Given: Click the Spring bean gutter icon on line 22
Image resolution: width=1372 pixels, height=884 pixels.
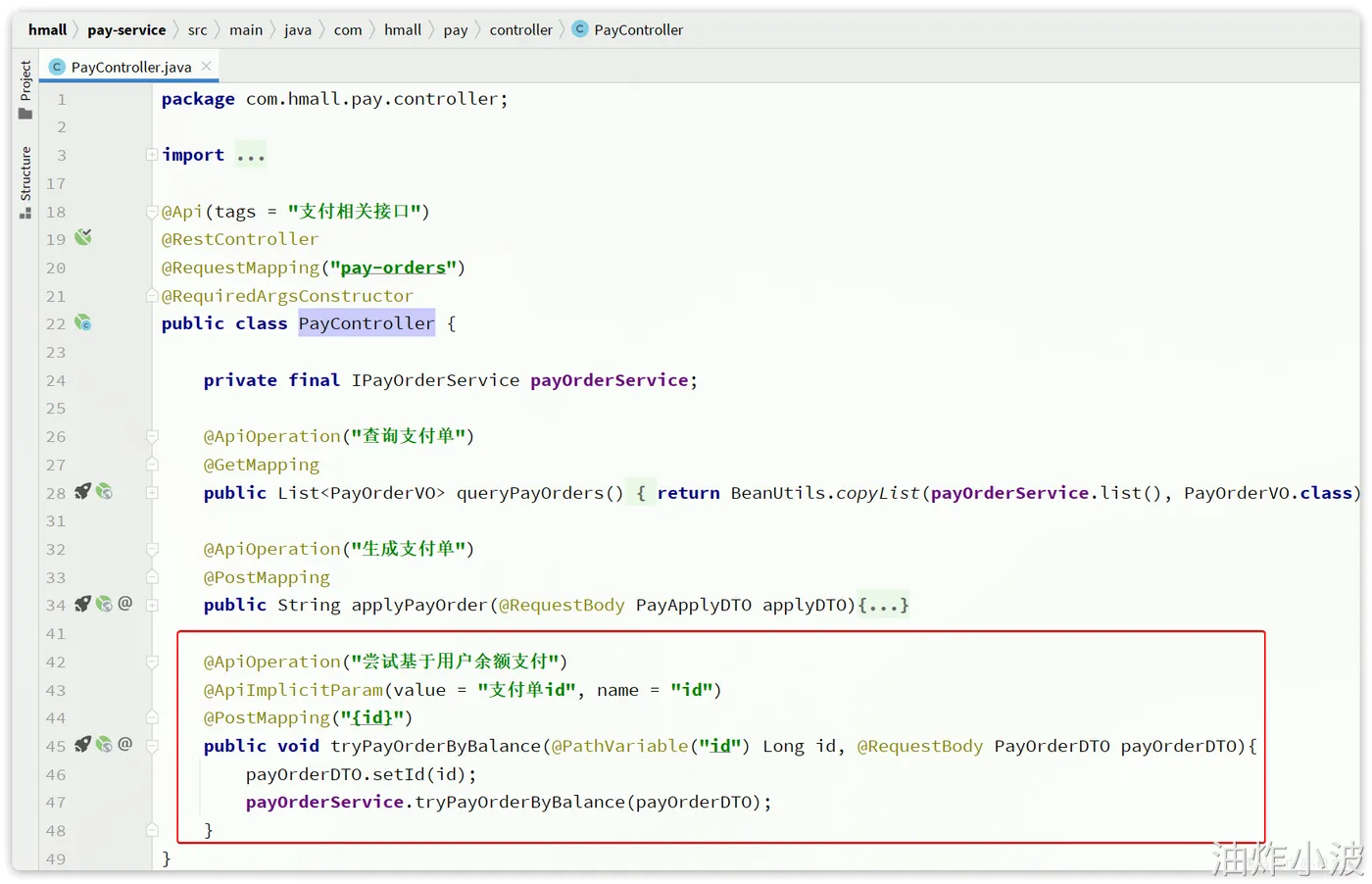Looking at the screenshot, I should tap(83, 322).
